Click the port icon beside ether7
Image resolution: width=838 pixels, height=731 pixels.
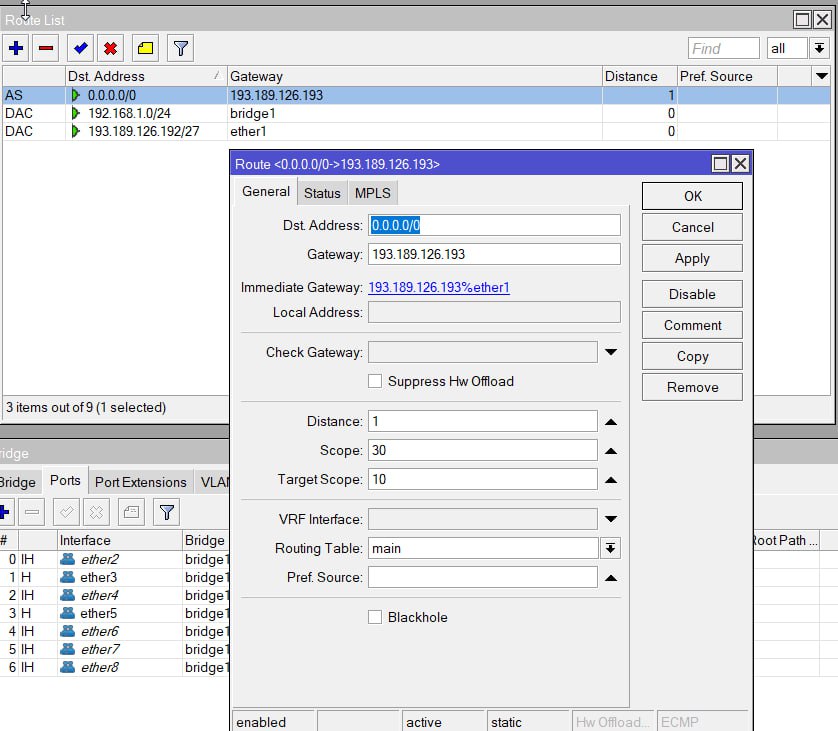click(67, 649)
